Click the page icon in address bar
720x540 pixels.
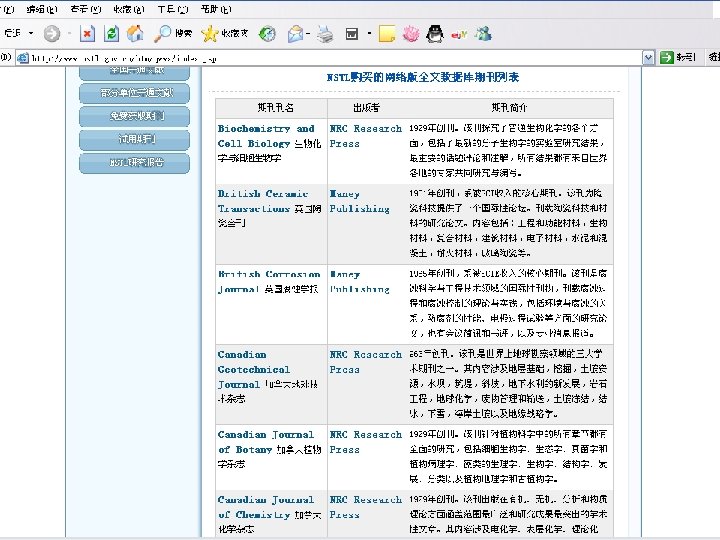[22, 58]
